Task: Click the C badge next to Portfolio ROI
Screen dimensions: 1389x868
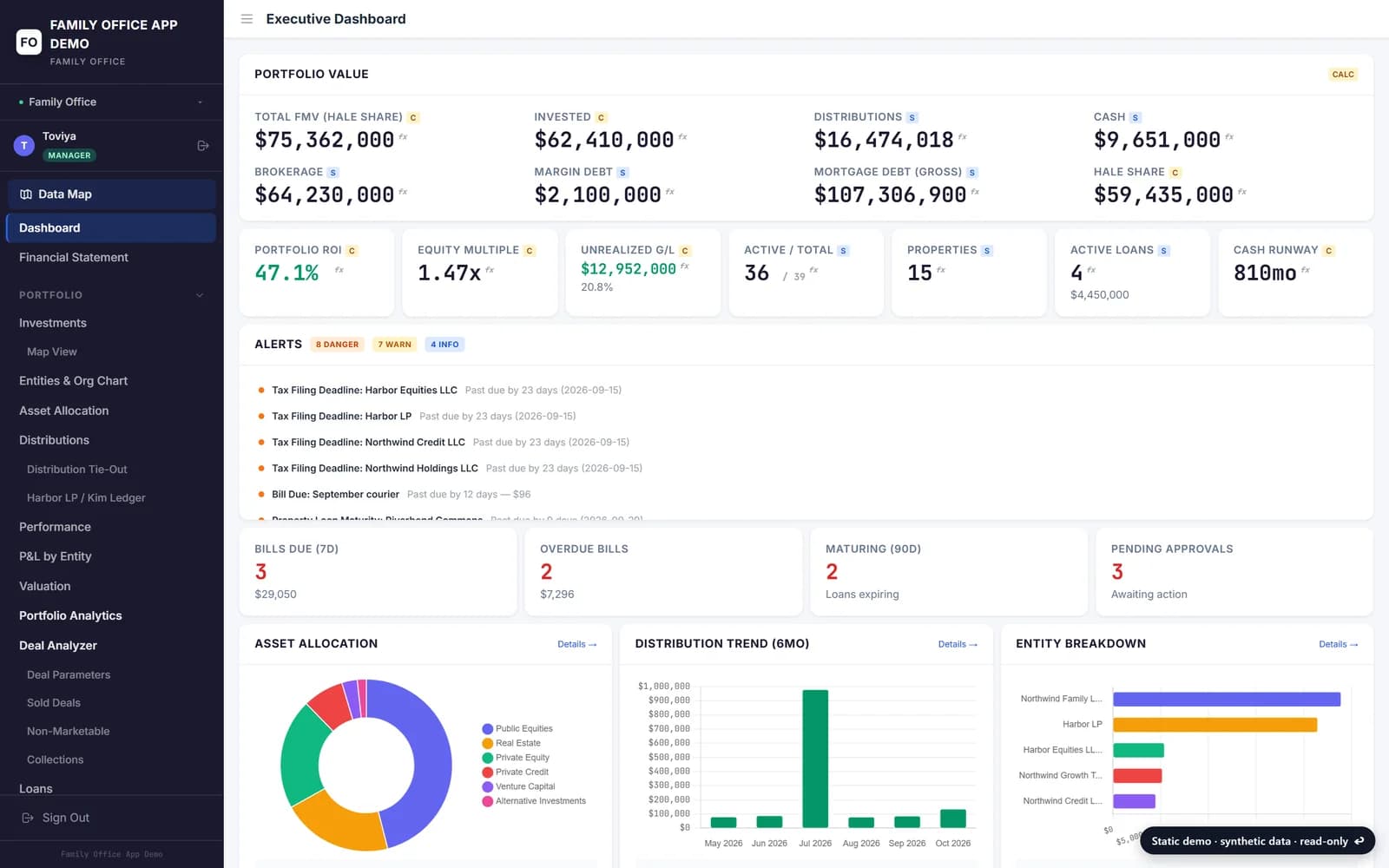Action: (352, 251)
